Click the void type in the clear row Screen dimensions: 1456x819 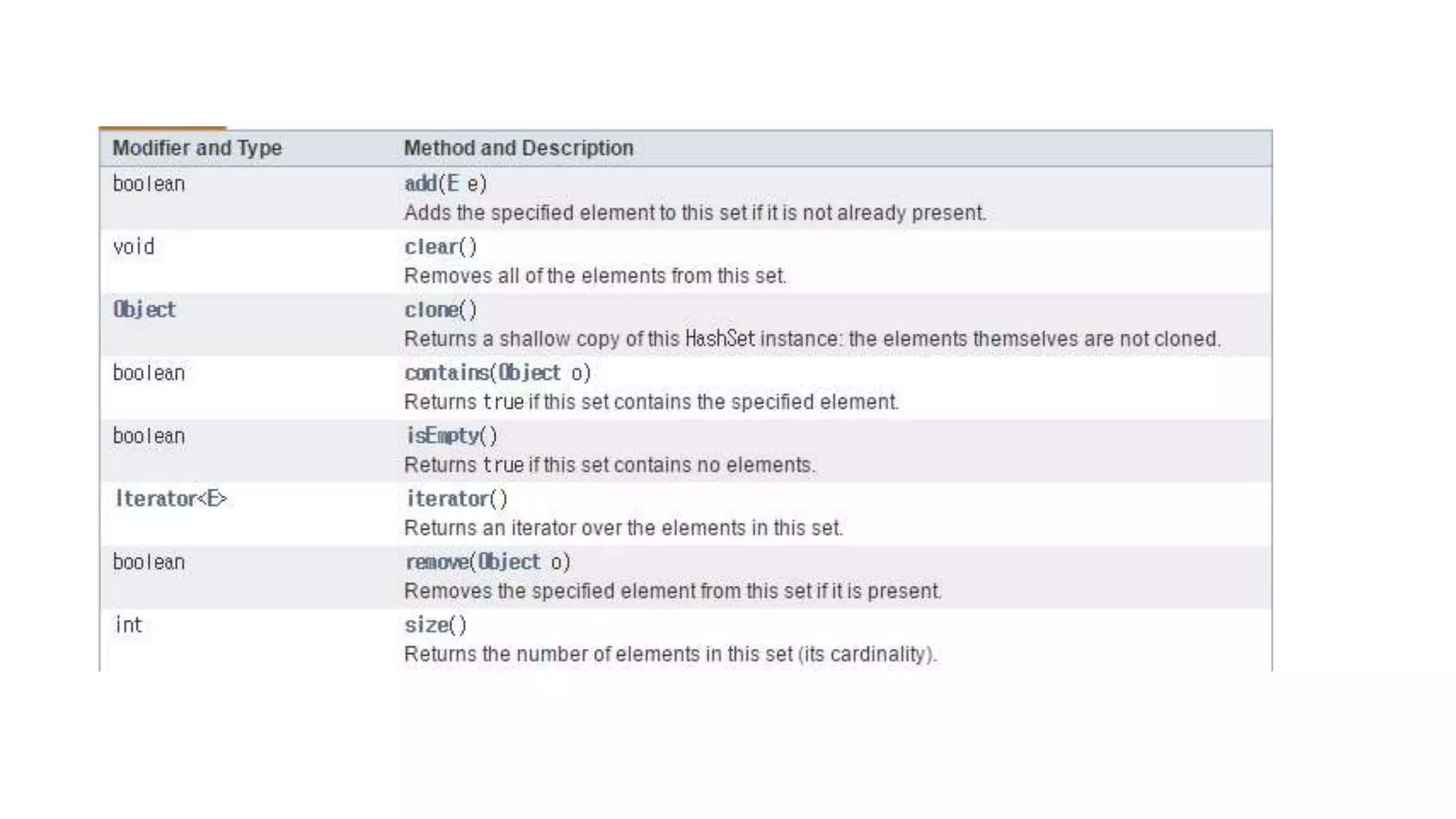click(134, 247)
